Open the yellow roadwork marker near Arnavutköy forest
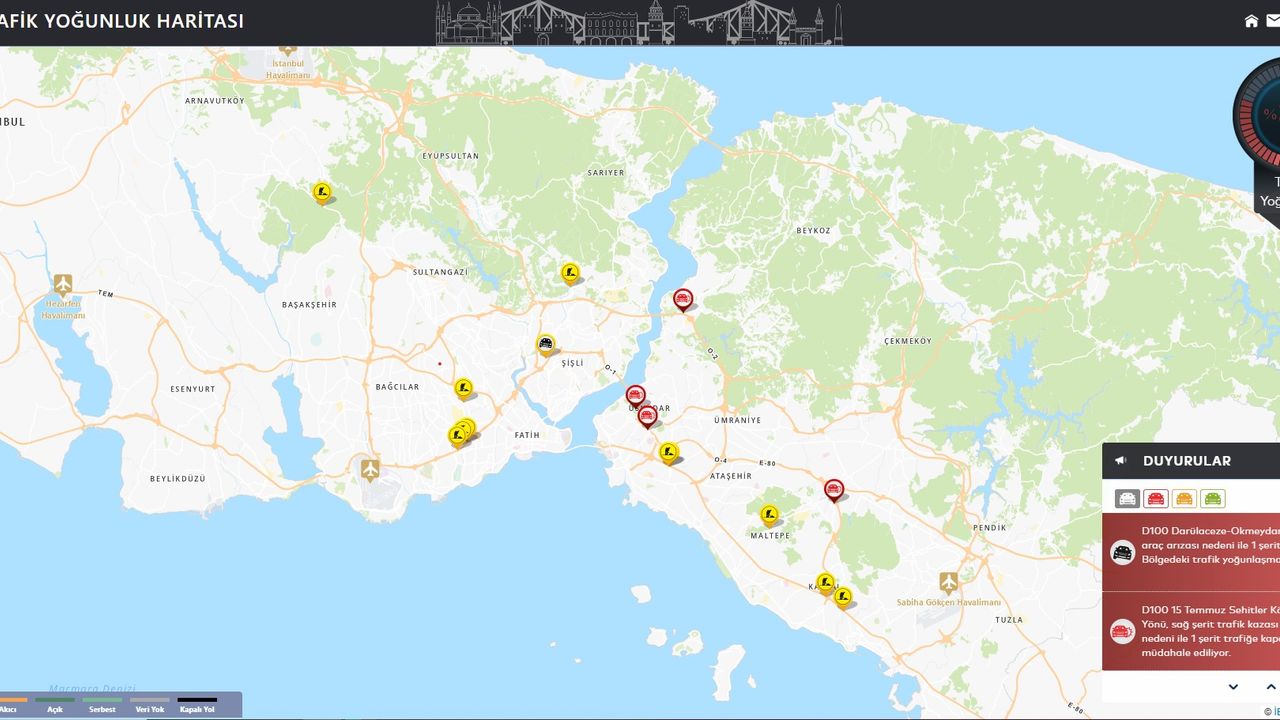Image resolution: width=1280 pixels, height=720 pixels. 322,191
